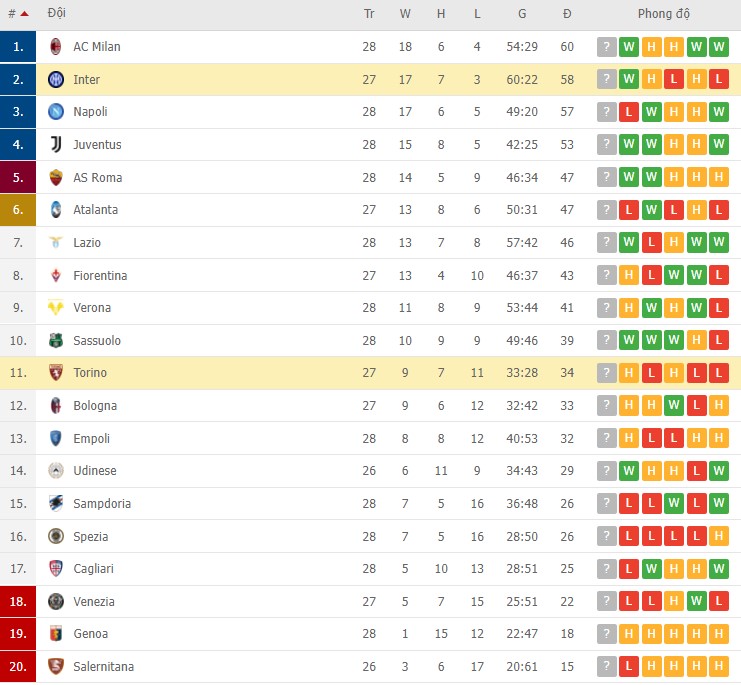Viewport: 741px width, 685px height.
Task: Click the Tr matches played header
Action: (x=369, y=14)
